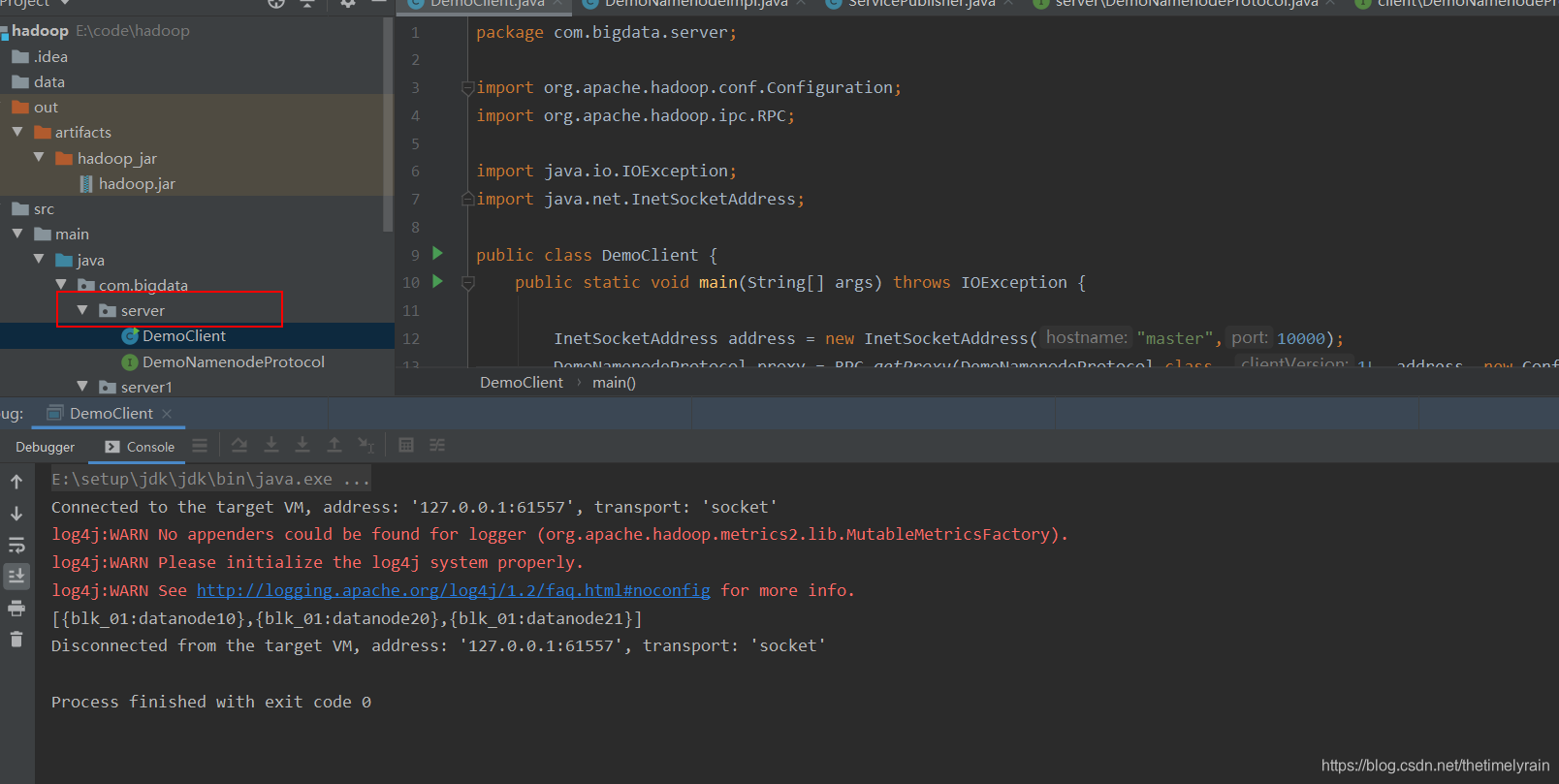Open the debug layout settings icon
Viewport: 1559px width, 784px height.
[200, 446]
